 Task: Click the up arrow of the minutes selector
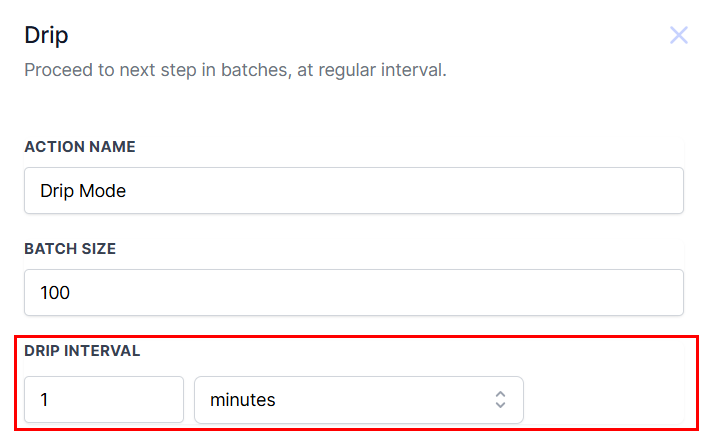point(501,394)
